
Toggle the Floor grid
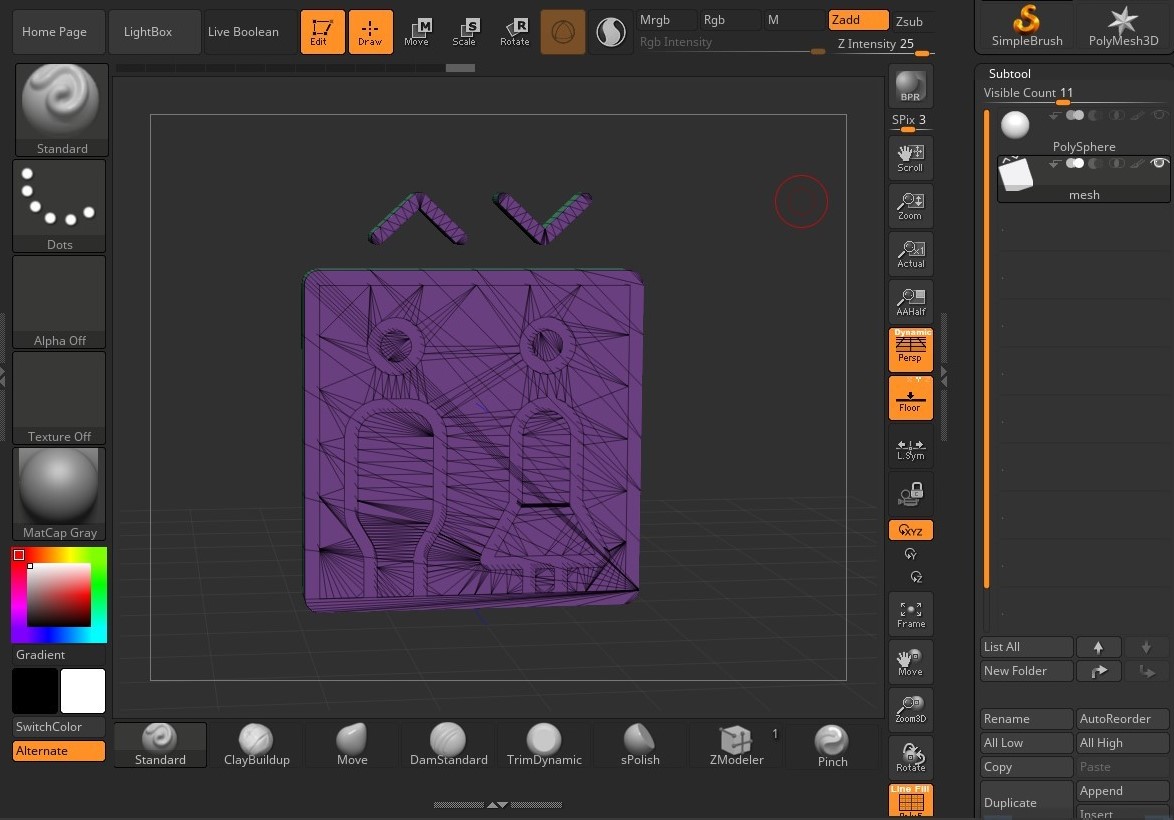coord(910,398)
